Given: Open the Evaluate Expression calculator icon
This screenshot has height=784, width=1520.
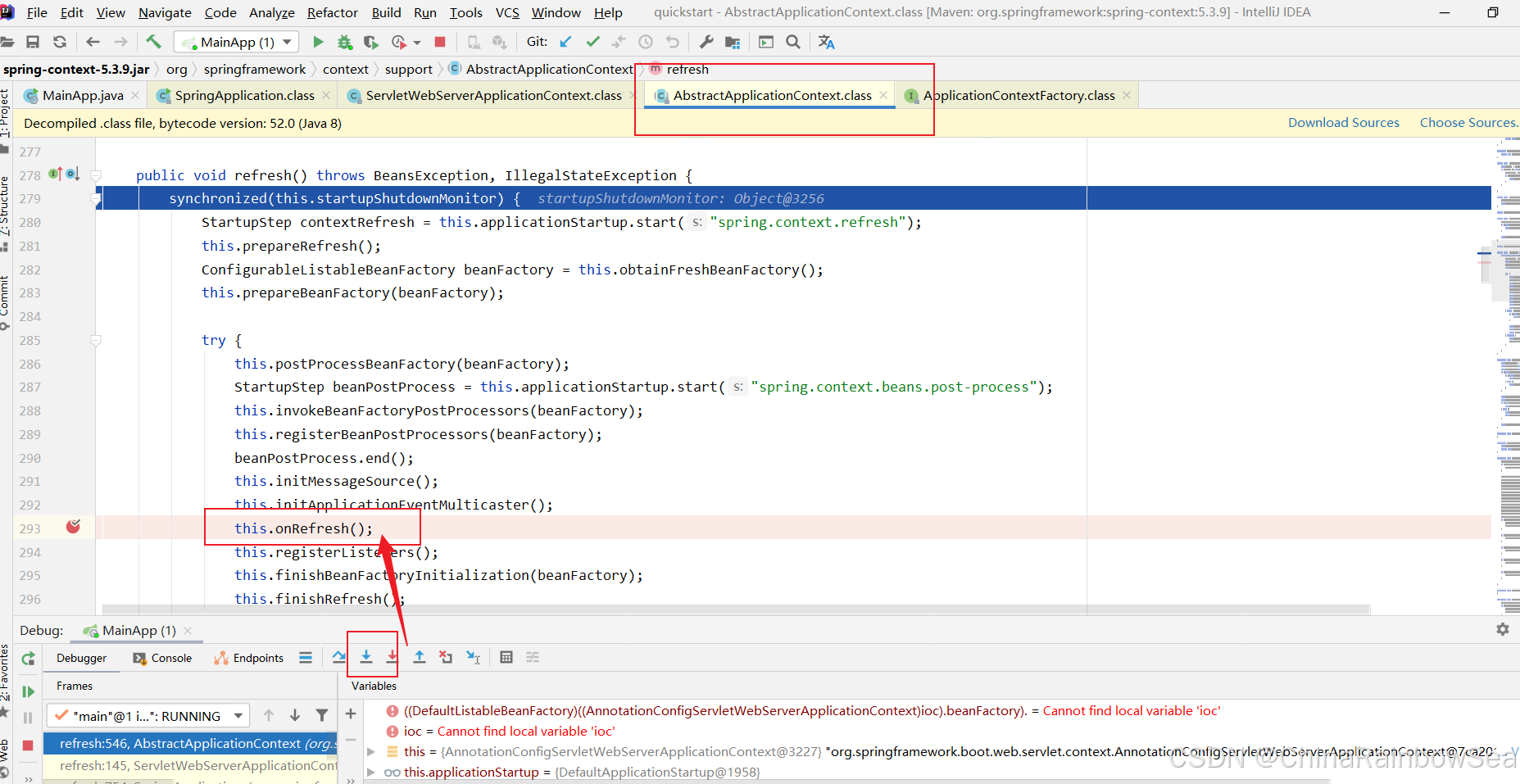Looking at the screenshot, I should tap(506, 657).
